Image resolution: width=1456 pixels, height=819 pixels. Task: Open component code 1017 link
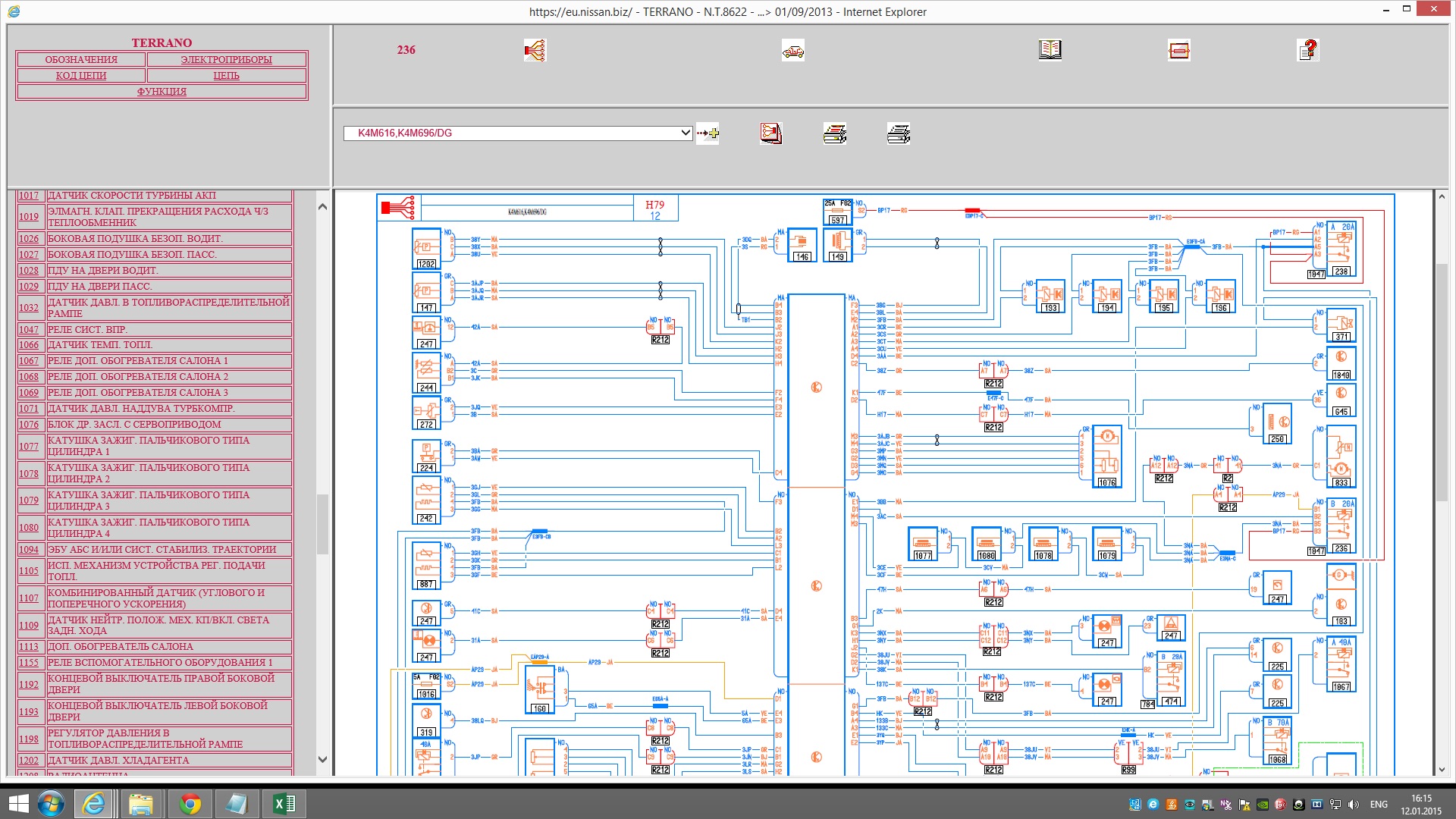click(29, 196)
